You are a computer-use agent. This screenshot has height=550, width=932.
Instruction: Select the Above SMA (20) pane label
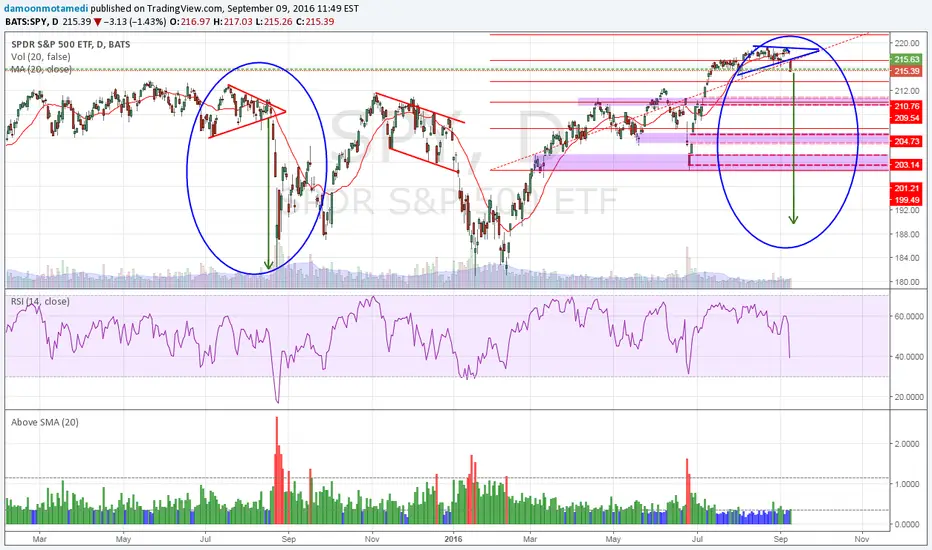45,422
